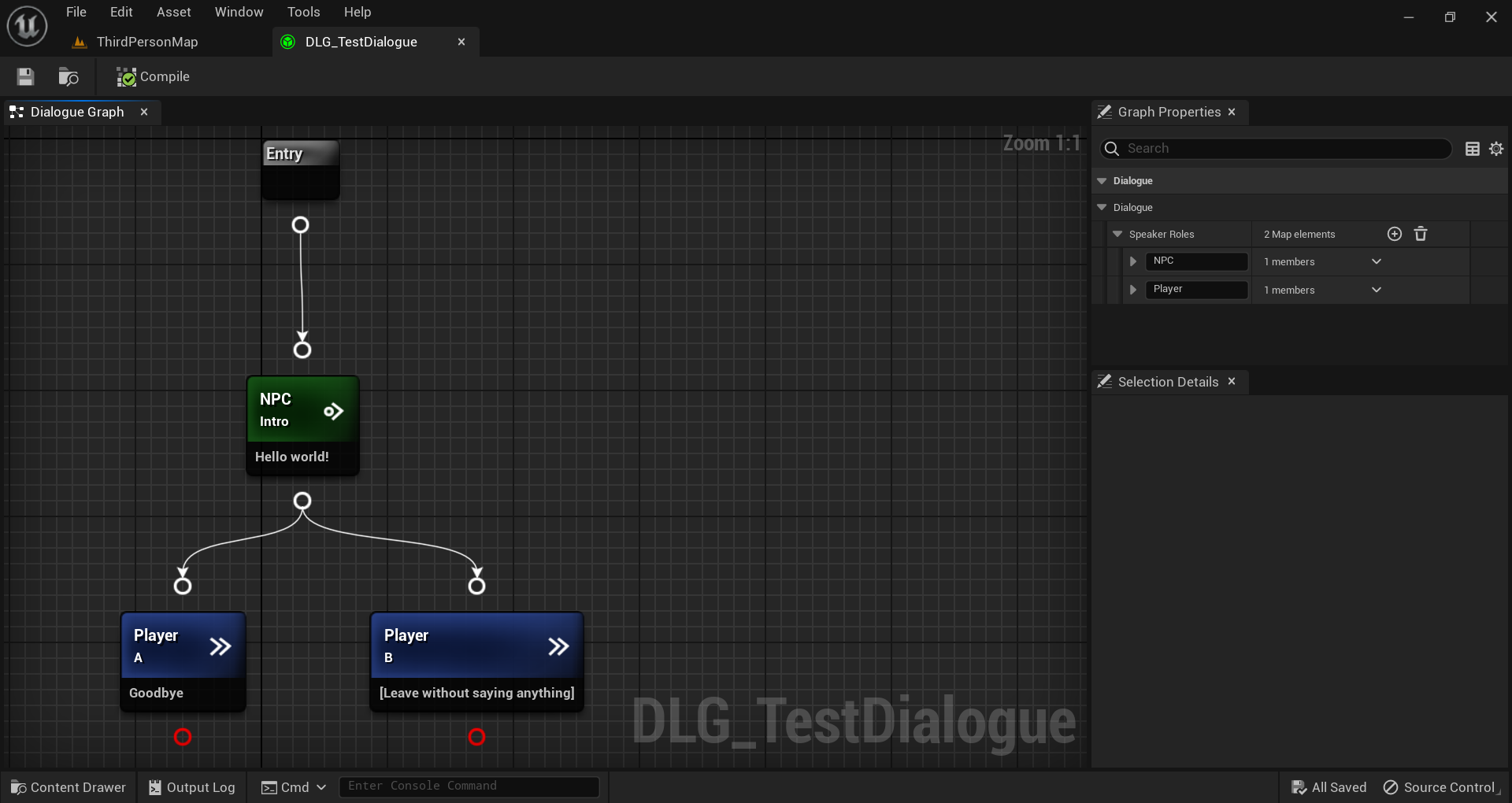Image resolution: width=1512 pixels, height=803 pixels.
Task: Open details view settings gear
Action: [x=1496, y=149]
